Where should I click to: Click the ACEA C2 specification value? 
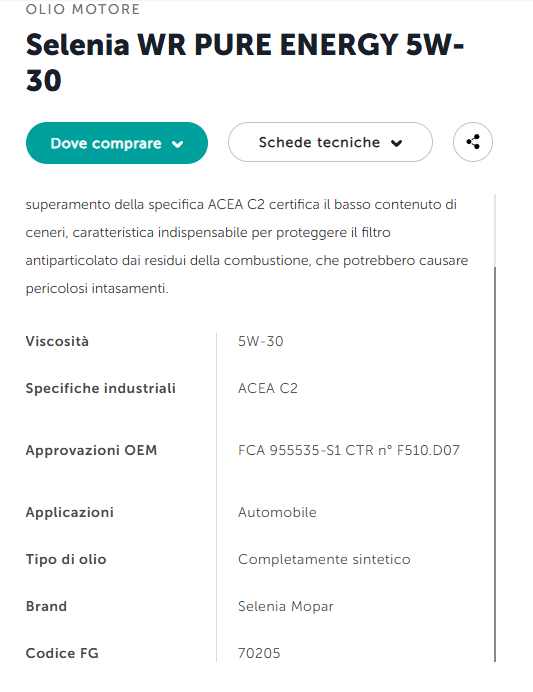click(x=268, y=388)
